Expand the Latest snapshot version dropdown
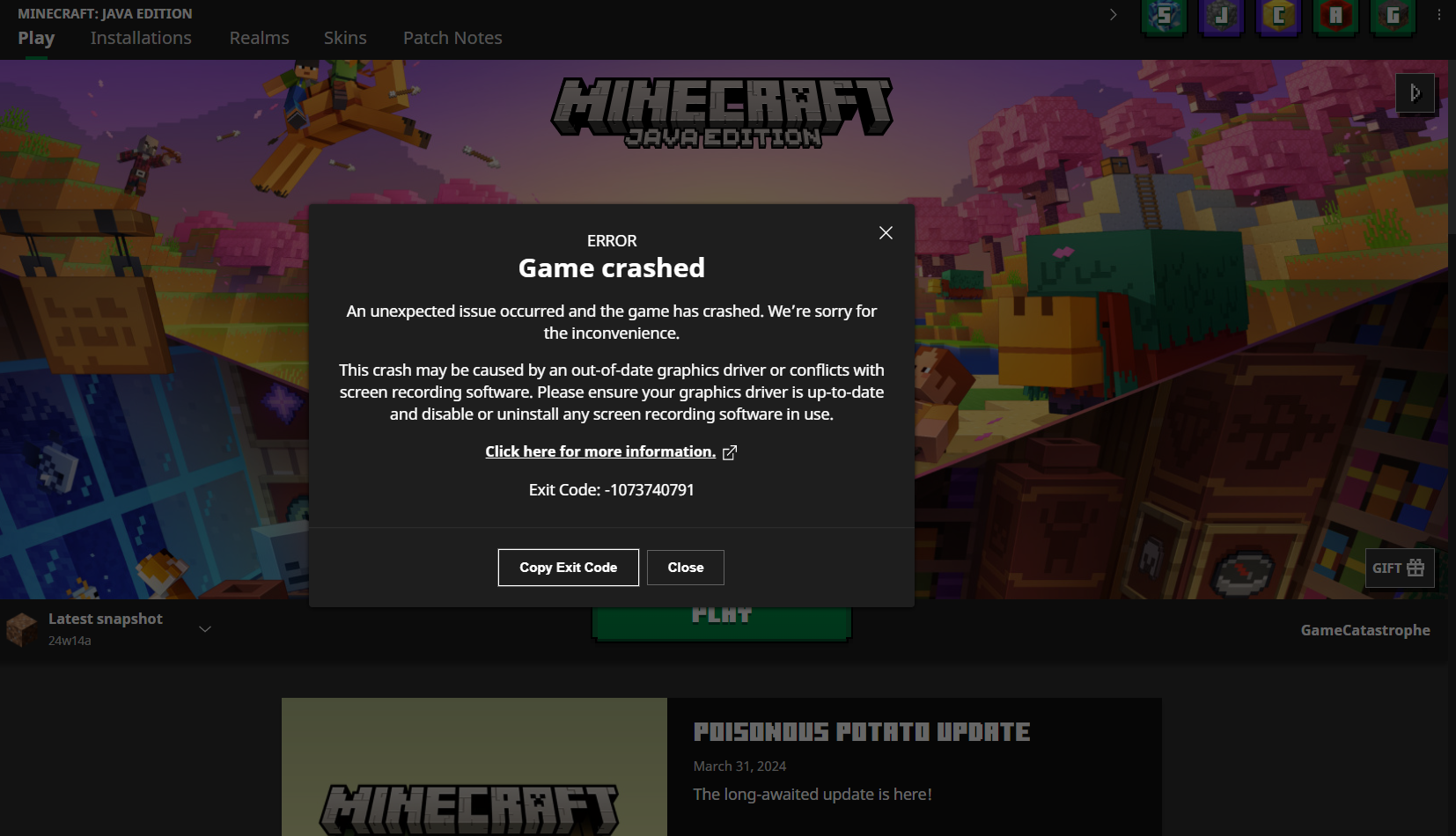This screenshot has height=836, width=1456. click(205, 629)
